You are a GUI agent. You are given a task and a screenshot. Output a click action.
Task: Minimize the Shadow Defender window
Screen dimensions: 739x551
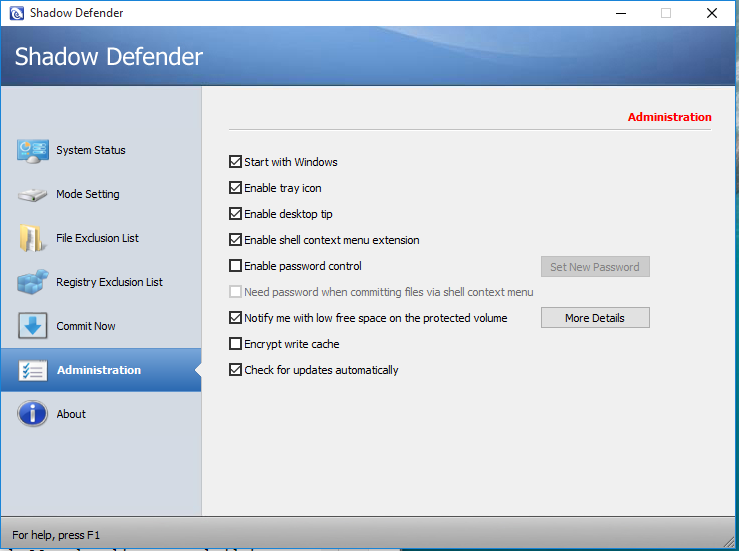[x=621, y=13]
